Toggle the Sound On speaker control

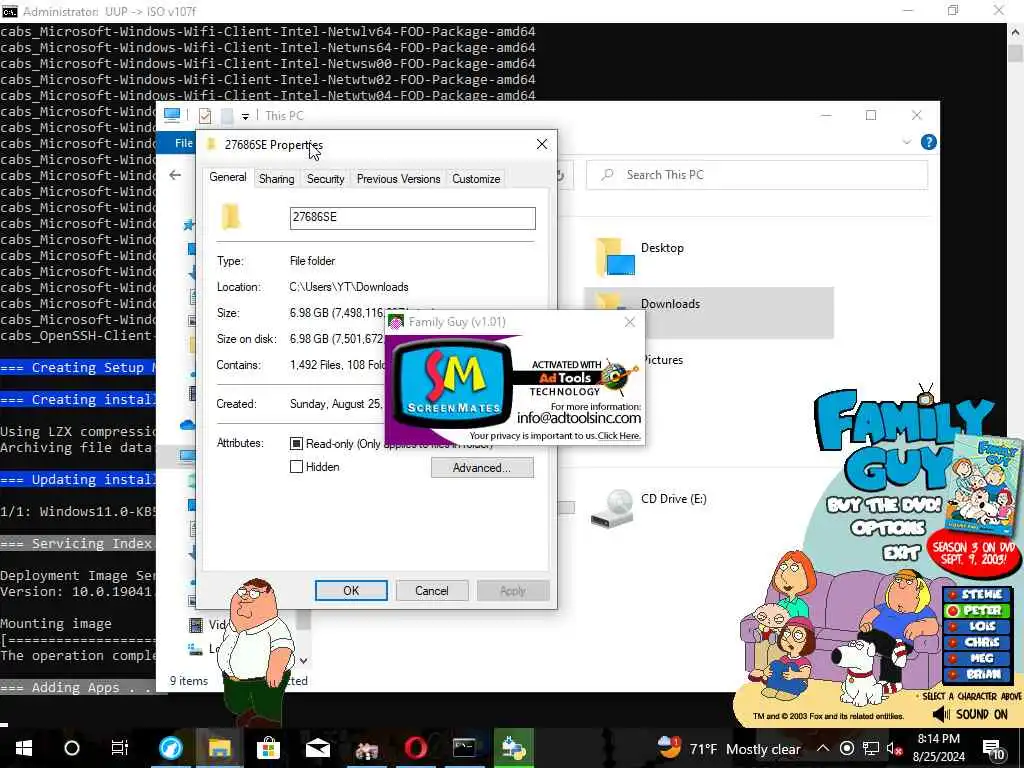click(x=970, y=714)
